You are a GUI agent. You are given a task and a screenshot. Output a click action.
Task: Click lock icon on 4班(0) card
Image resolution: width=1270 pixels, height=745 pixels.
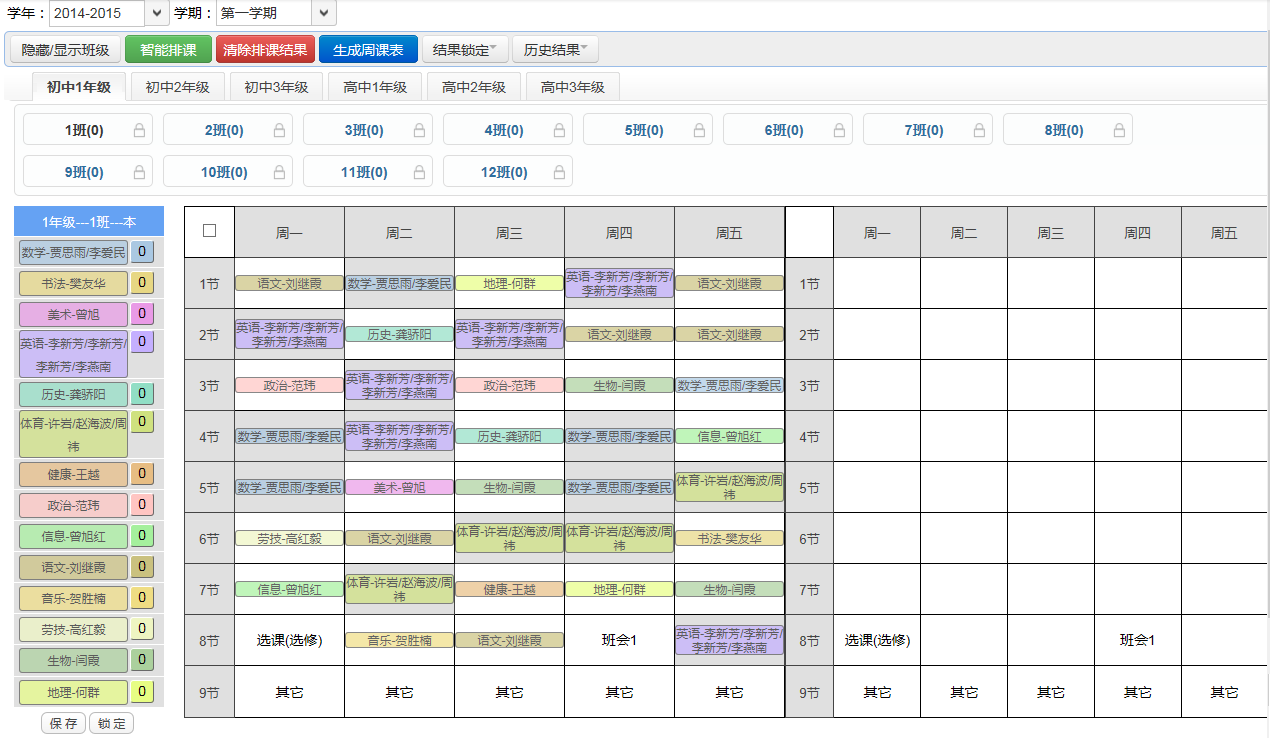(x=559, y=130)
